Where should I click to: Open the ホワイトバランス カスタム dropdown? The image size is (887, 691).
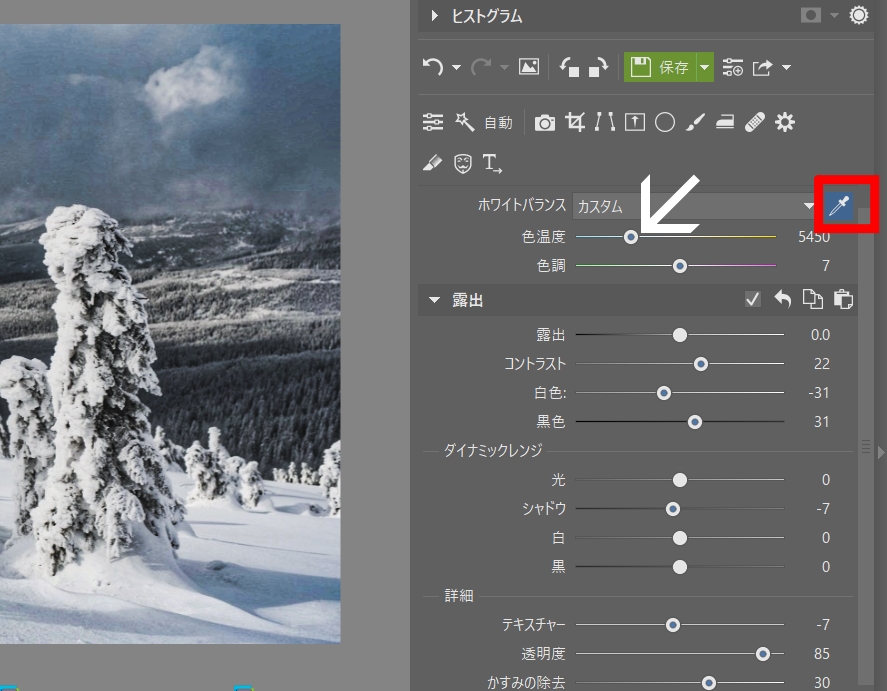[x=695, y=206]
